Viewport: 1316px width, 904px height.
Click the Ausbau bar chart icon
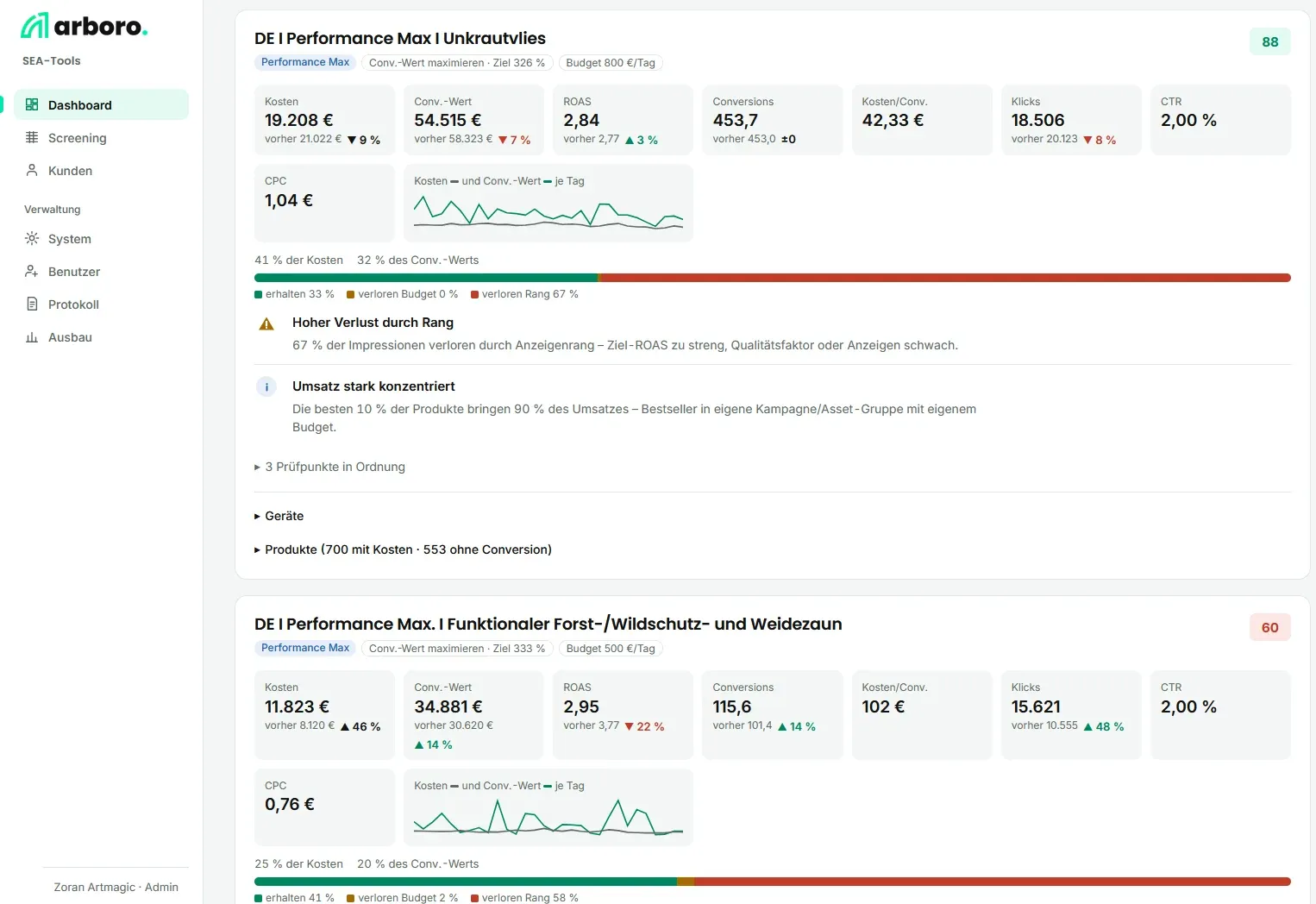point(32,336)
